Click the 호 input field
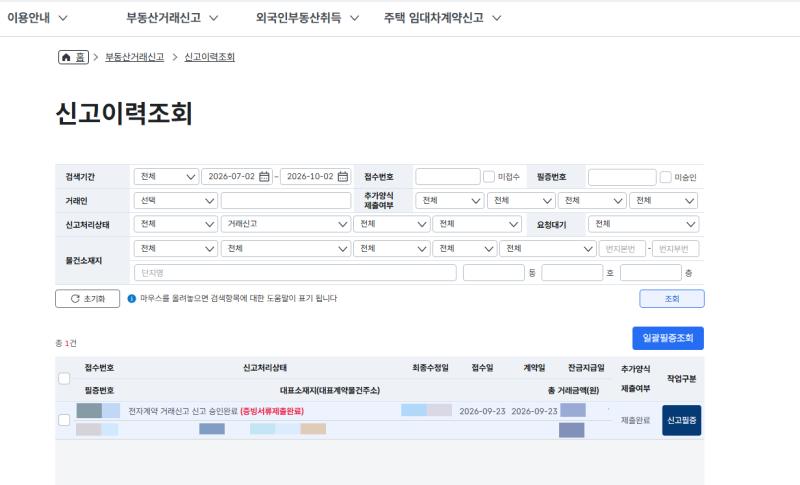The height and width of the screenshot is (485, 800). (x=572, y=273)
